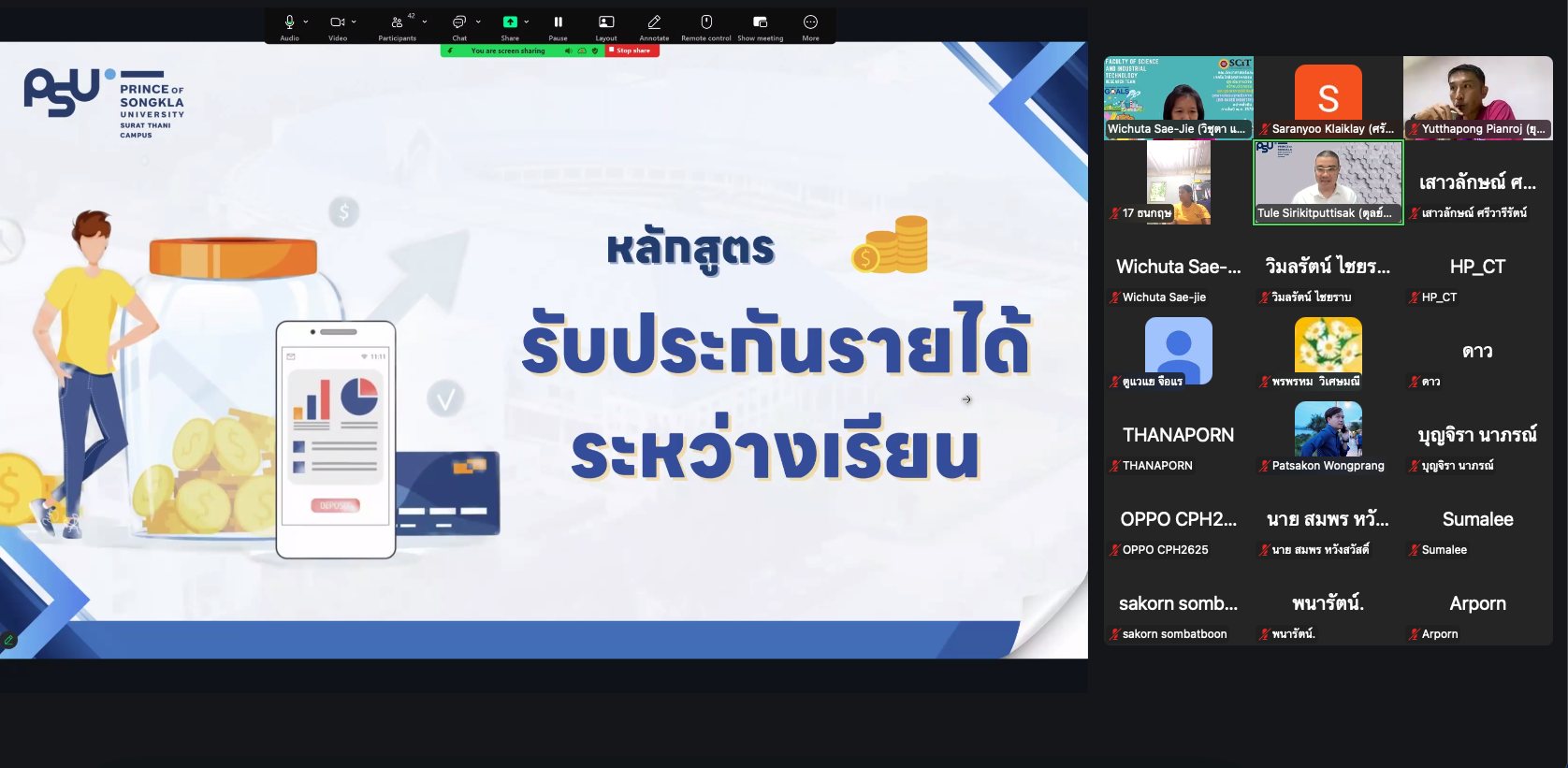
Task: Expand the Video options arrow
Action: (354, 22)
